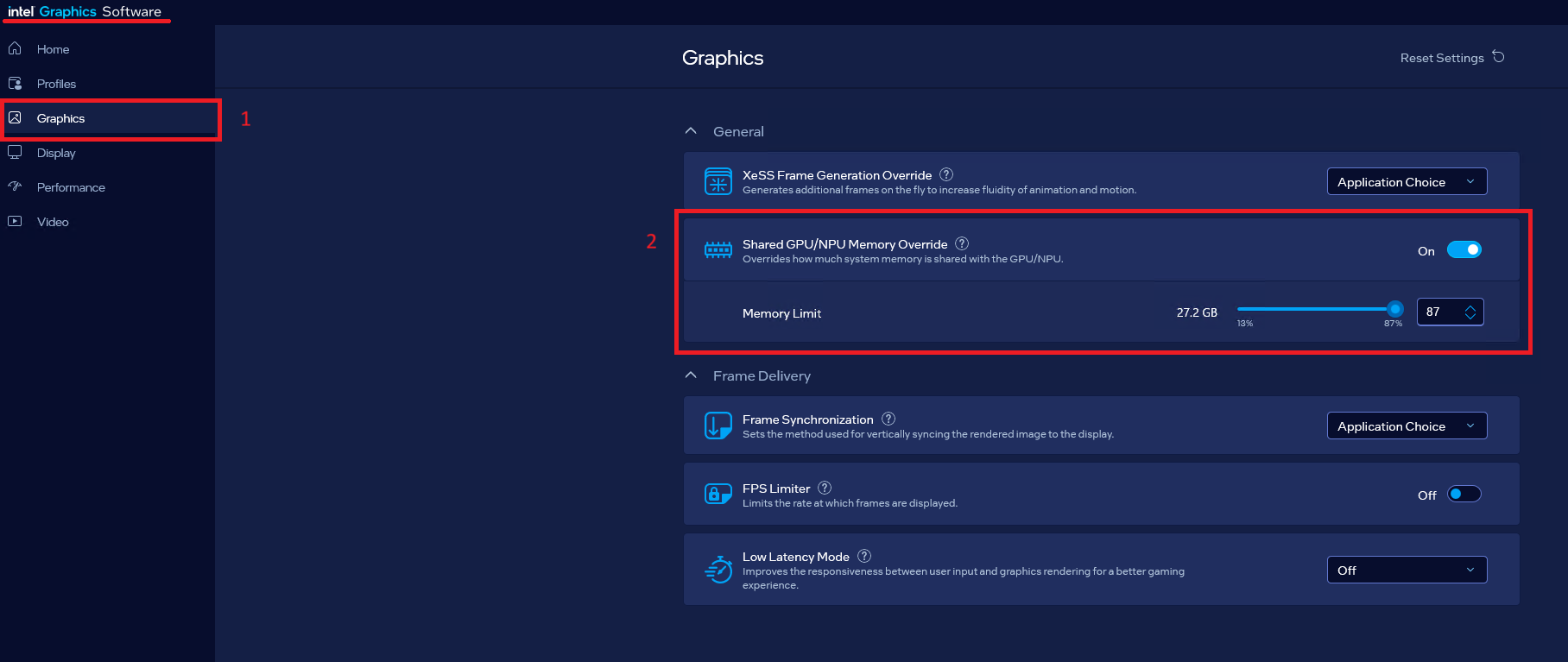Click the Profiles sidebar icon
The image size is (1568, 662).
click(15, 83)
